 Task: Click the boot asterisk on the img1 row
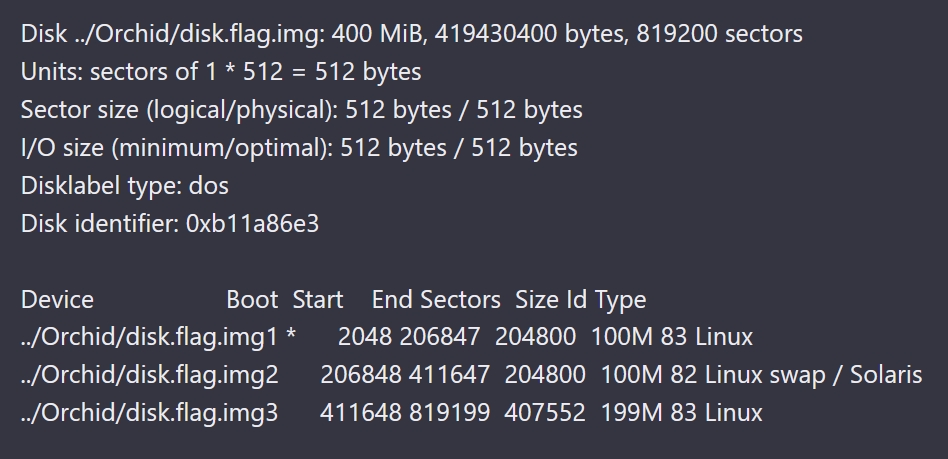(x=291, y=337)
